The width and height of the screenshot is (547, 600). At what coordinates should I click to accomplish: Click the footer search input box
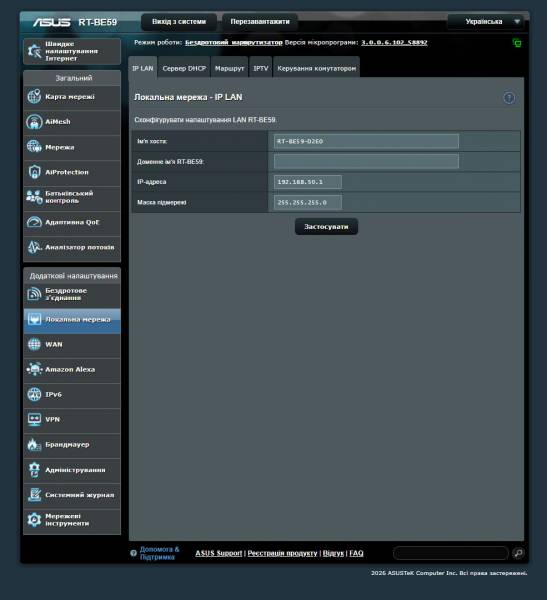451,553
